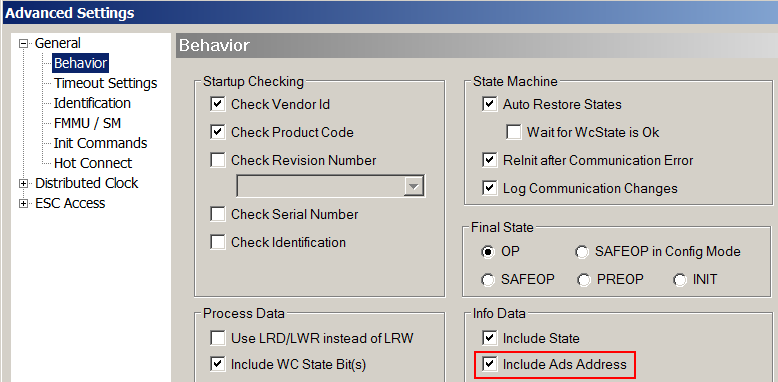
Task: Select the General tree item label
Action: [x=58, y=44]
